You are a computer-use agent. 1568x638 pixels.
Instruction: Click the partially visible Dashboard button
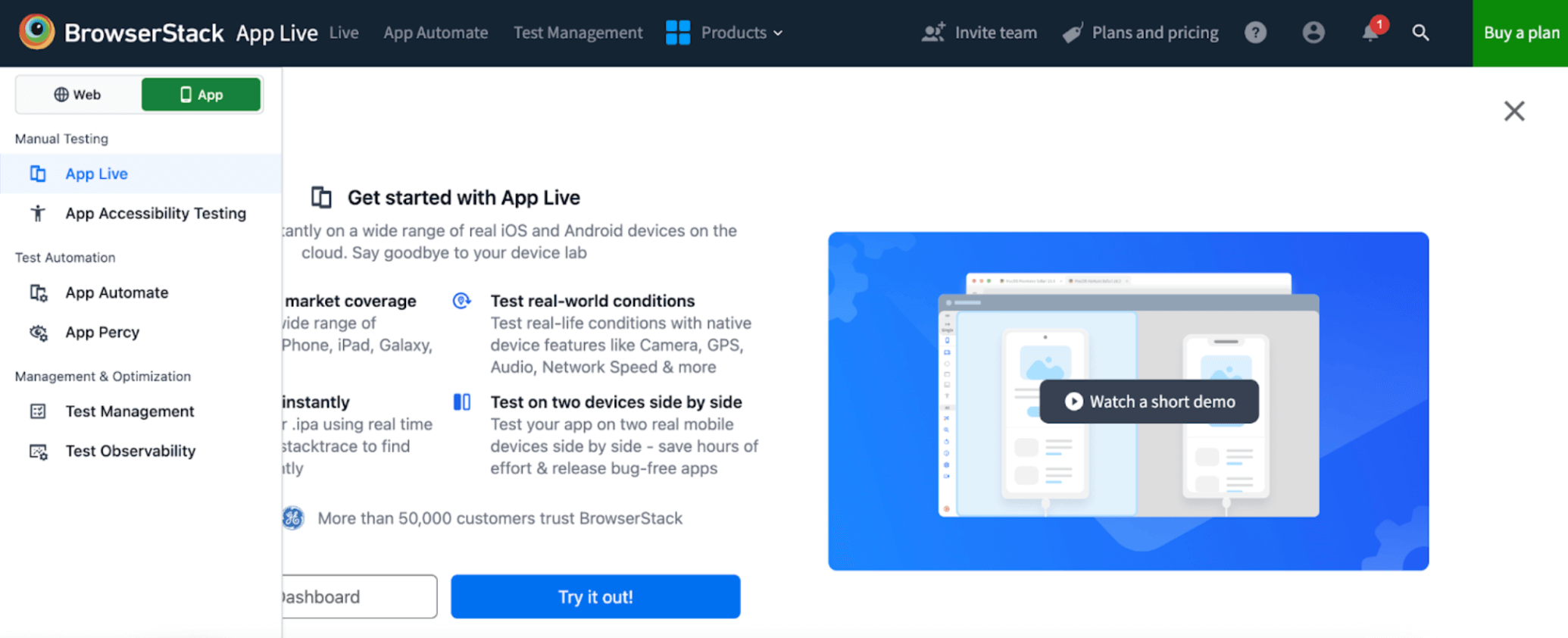point(359,596)
